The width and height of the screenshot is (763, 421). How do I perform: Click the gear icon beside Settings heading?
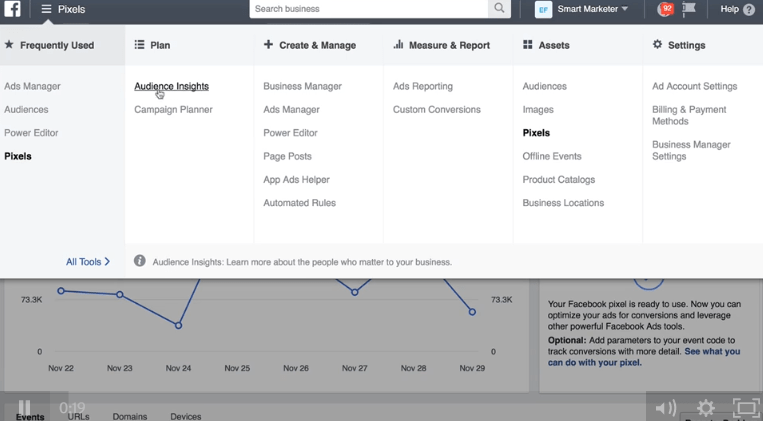[x=657, y=44]
